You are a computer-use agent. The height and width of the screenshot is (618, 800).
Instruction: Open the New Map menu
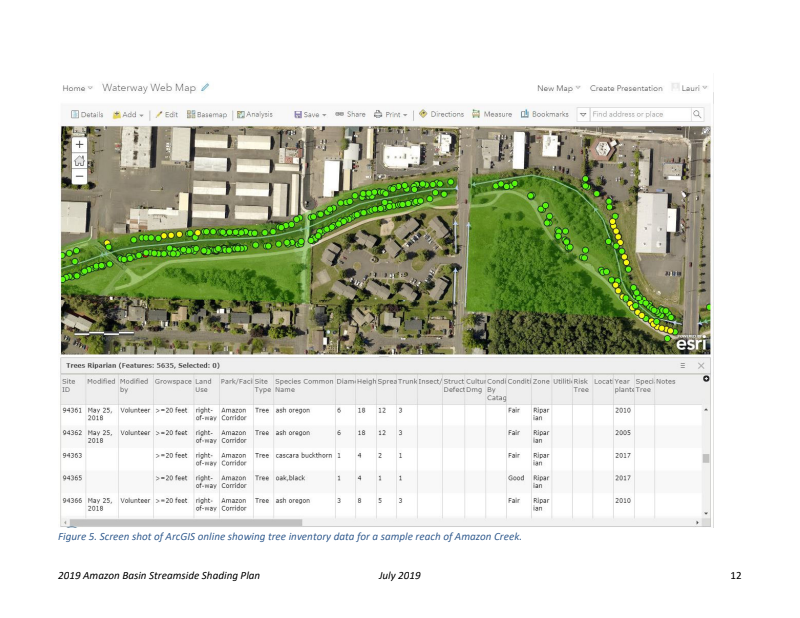[x=560, y=88]
